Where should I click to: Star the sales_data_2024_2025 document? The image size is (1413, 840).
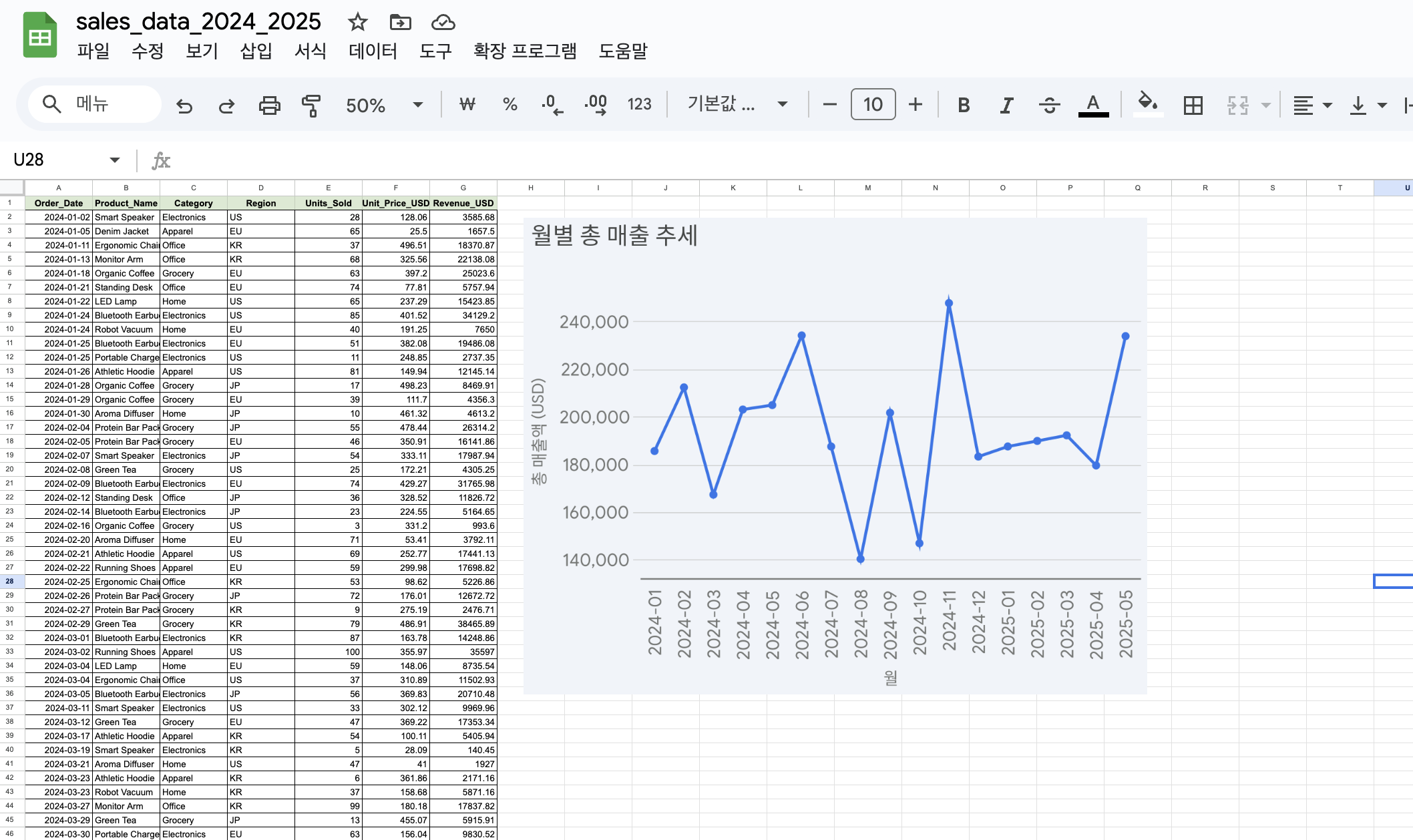coord(358,22)
